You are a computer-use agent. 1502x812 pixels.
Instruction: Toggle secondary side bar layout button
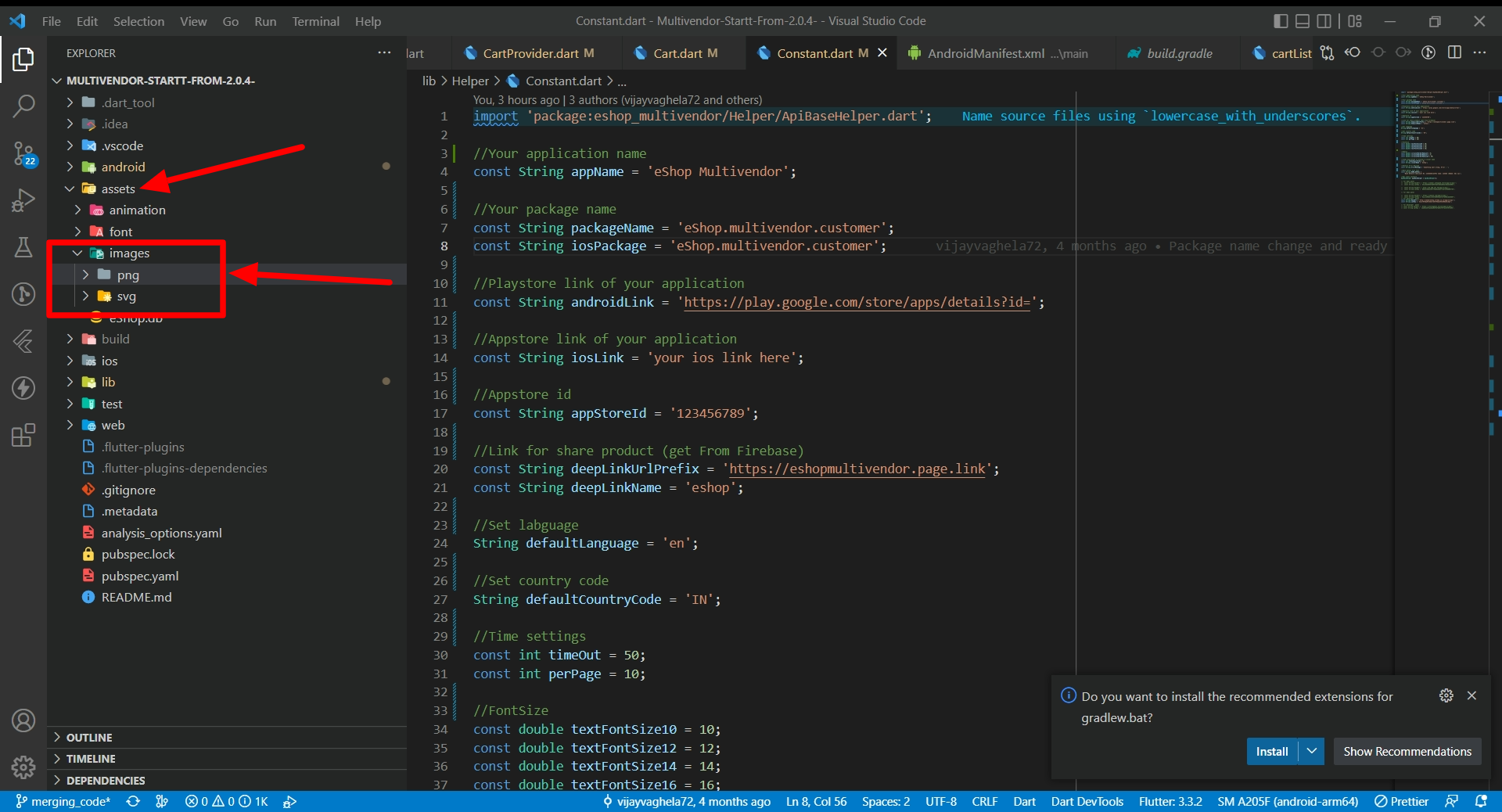click(1324, 21)
